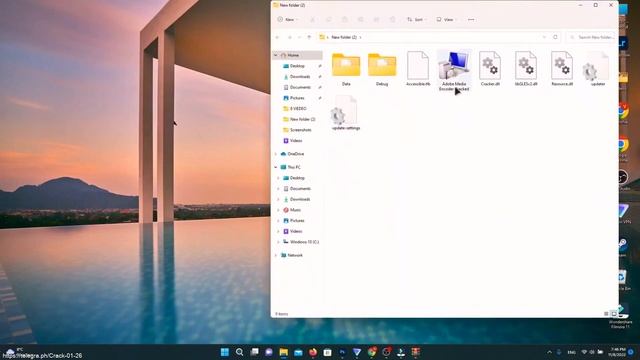Open the Sort dropdown

[417, 20]
